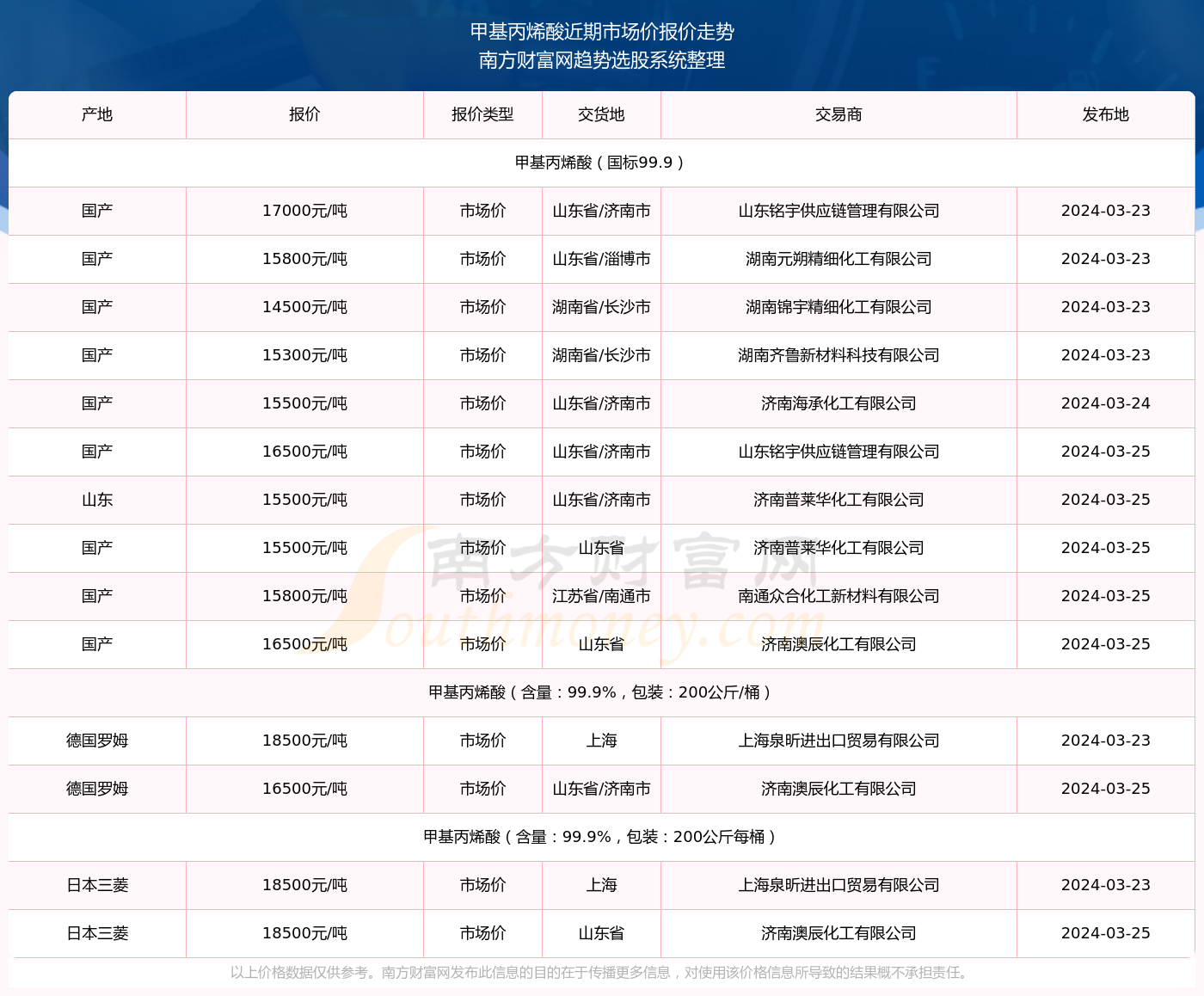This screenshot has height=996, width=1204.
Task: Click 济南普莱华化工有限公司 in the 山东 origin row
Action: [x=838, y=500]
